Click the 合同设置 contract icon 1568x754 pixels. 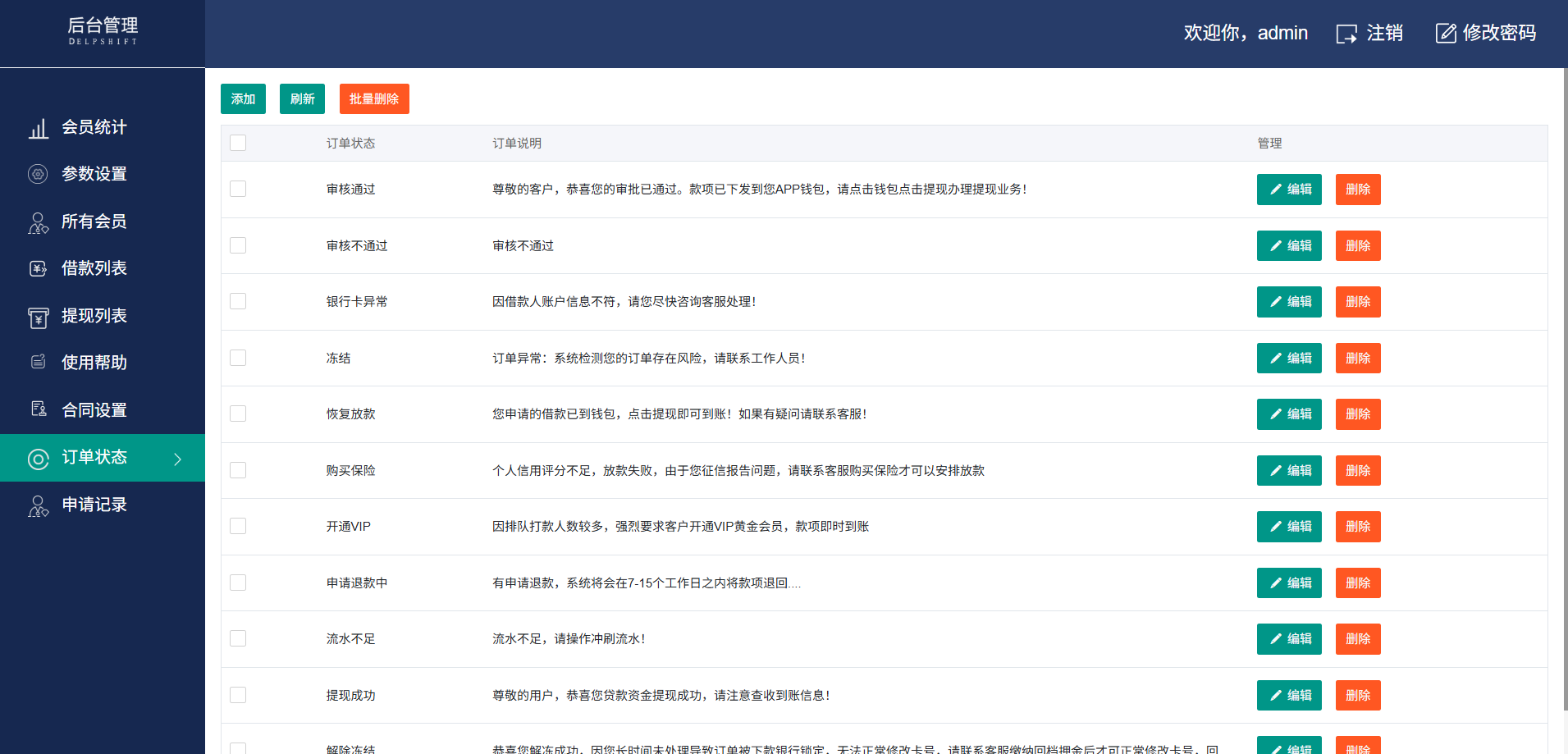pyautogui.click(x=38, y=409)
